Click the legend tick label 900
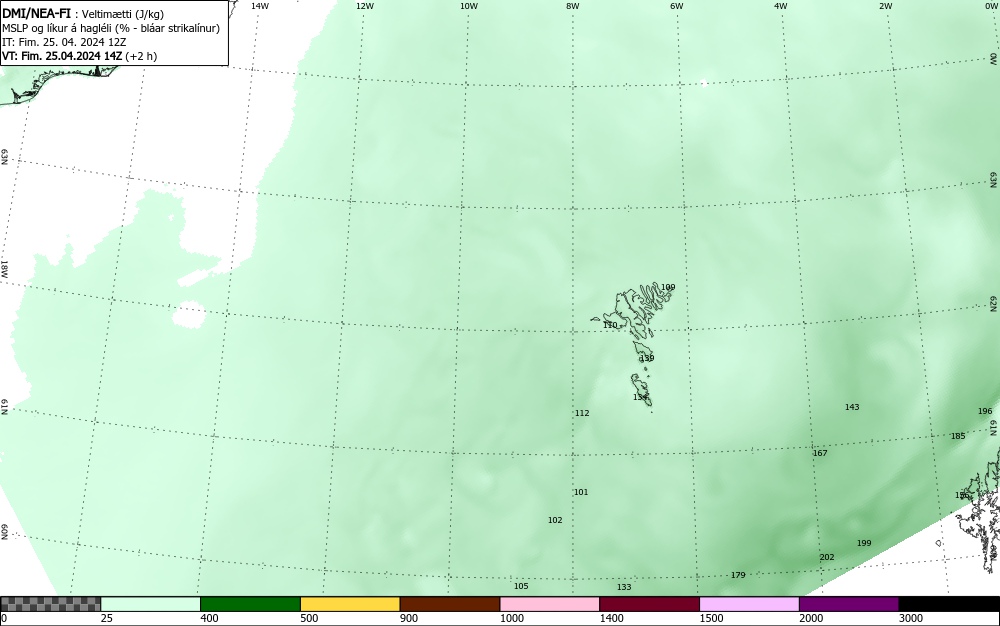 [x=409, y=618]
